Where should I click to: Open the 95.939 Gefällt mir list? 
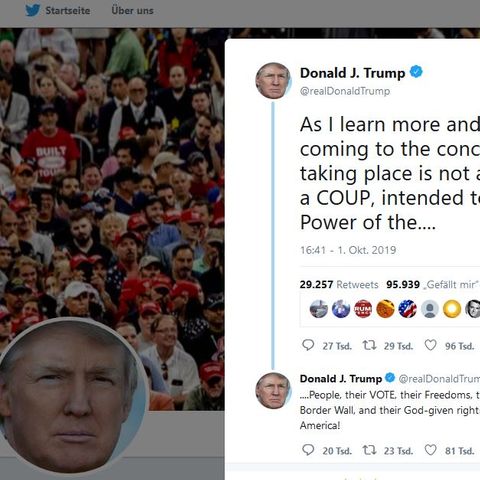coord(433,284)
